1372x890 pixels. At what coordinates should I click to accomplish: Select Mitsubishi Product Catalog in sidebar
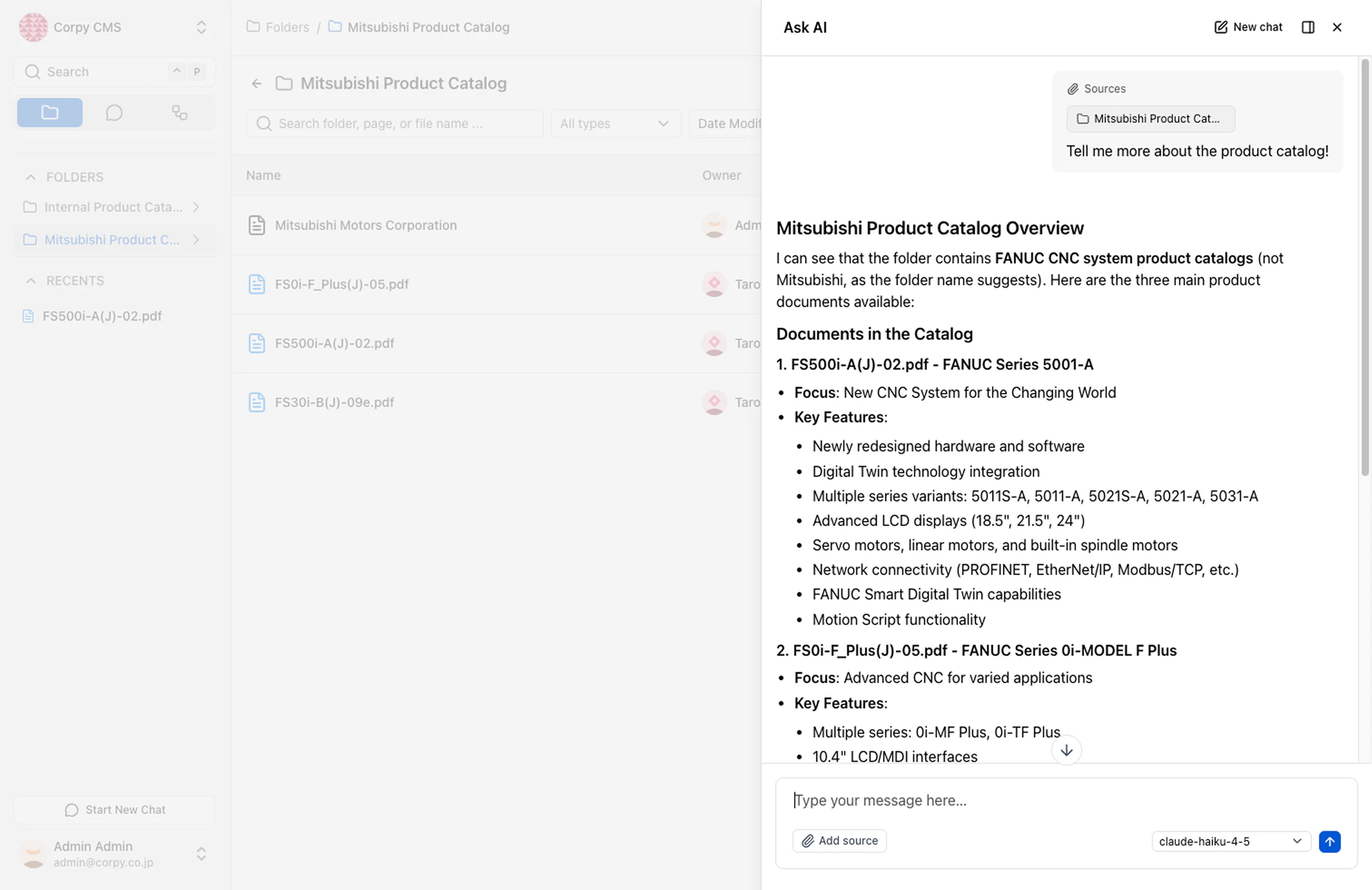tap(112, 240)
